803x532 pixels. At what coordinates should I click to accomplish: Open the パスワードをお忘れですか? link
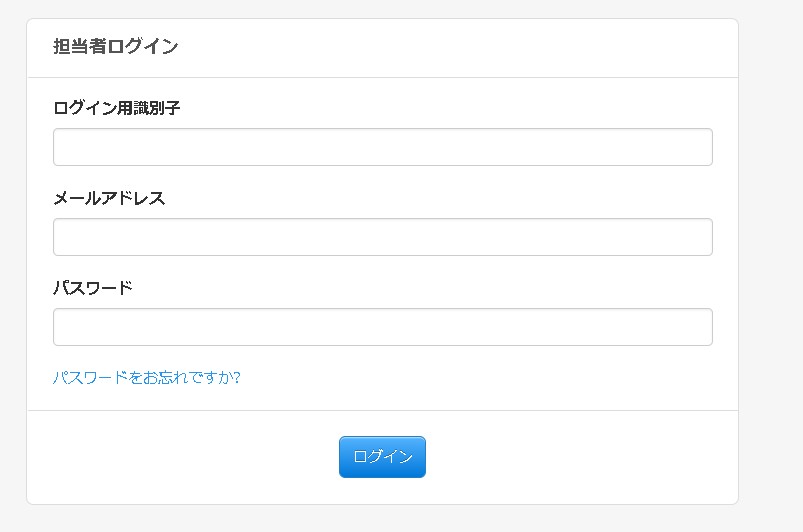point(146,377)
